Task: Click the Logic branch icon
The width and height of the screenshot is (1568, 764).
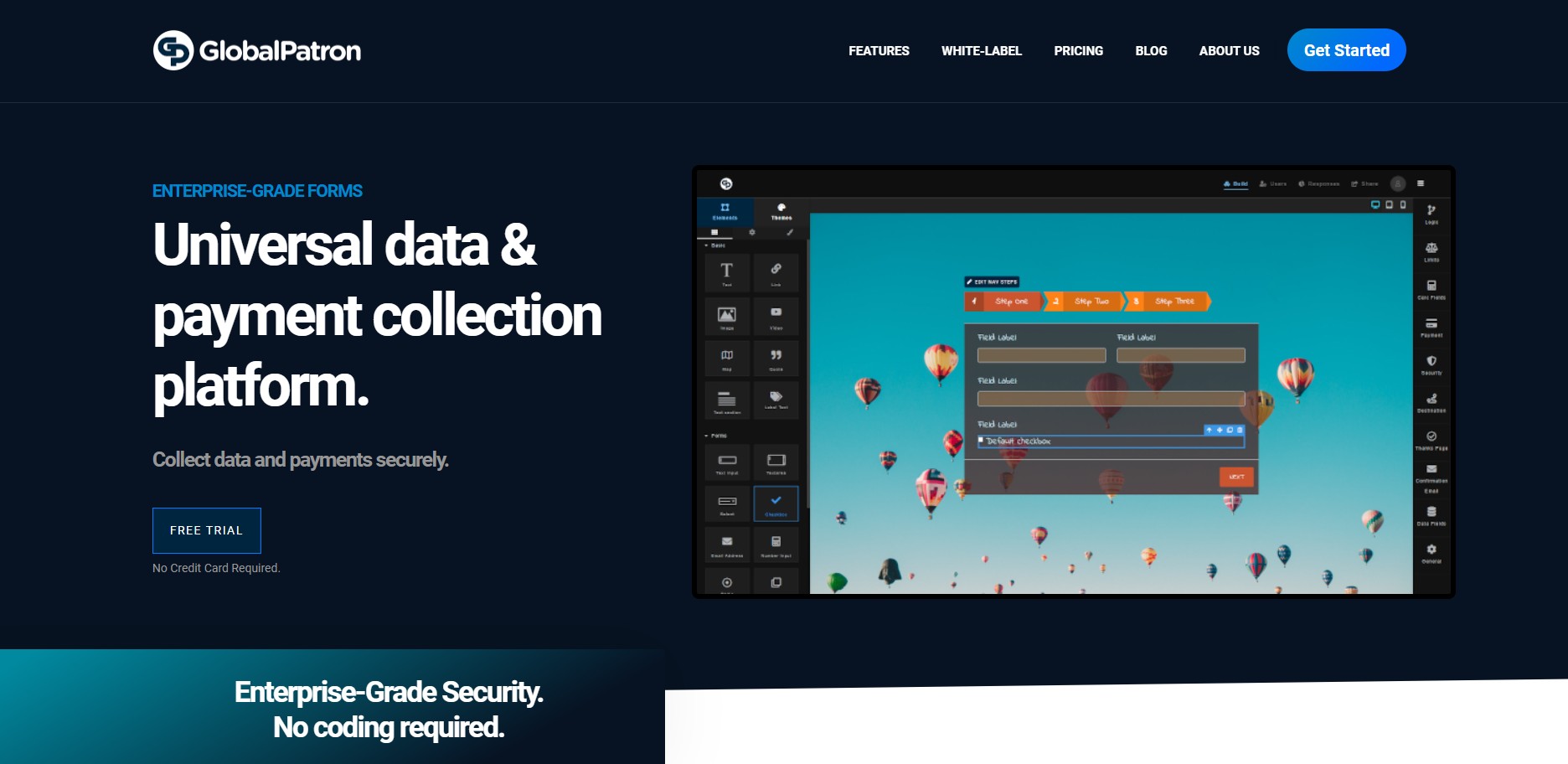Action: pyautogui.click(x=1431, y=213)
